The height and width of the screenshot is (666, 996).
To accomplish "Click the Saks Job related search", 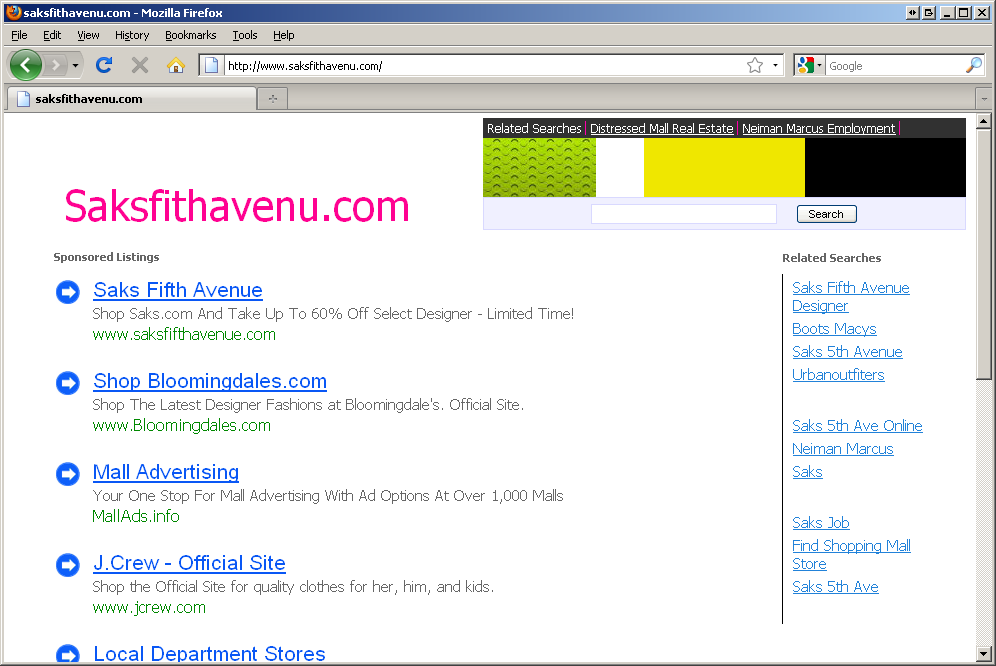I will click(x=821, y=523).
